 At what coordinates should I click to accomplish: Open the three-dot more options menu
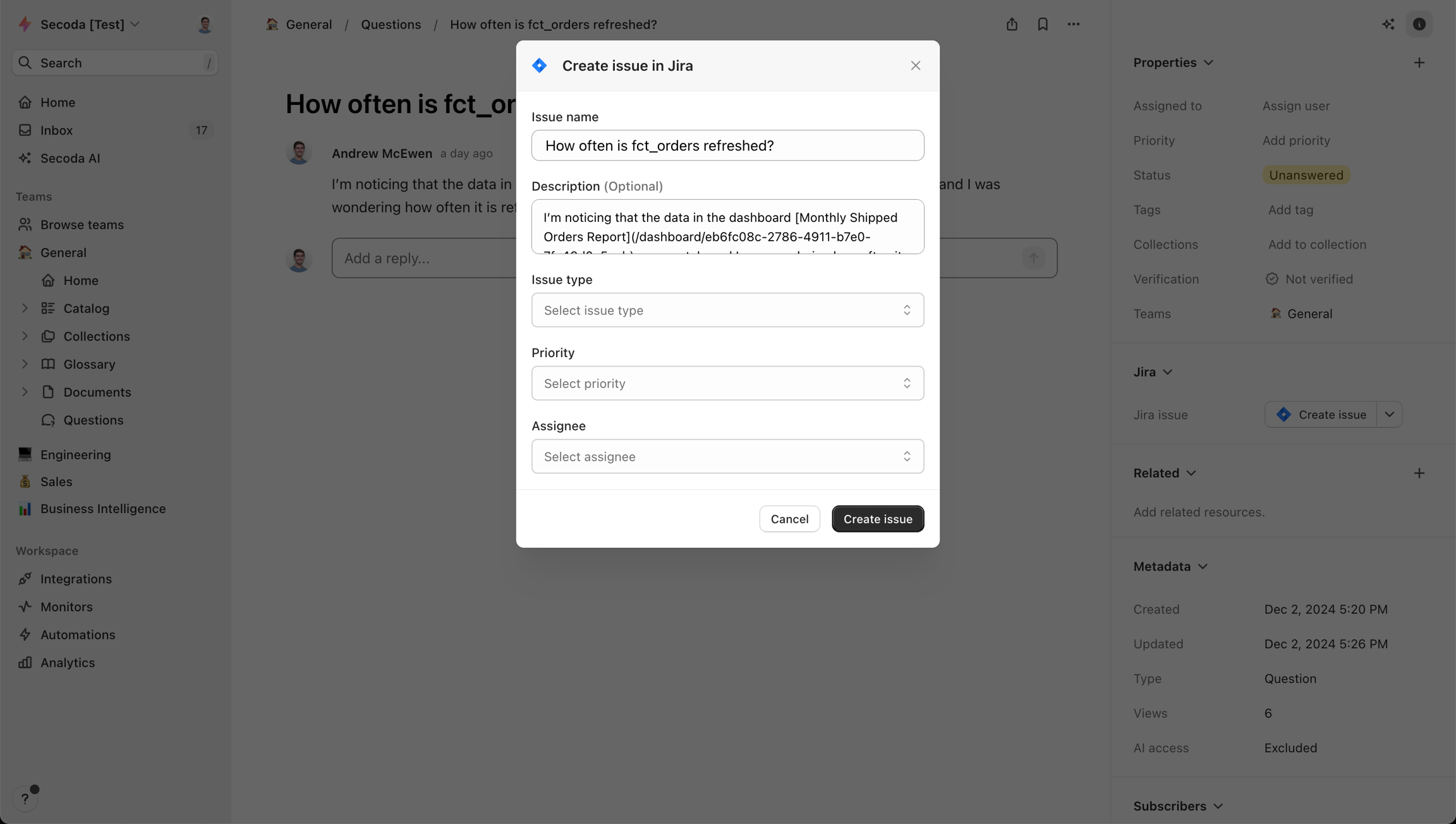point(1074,24)
